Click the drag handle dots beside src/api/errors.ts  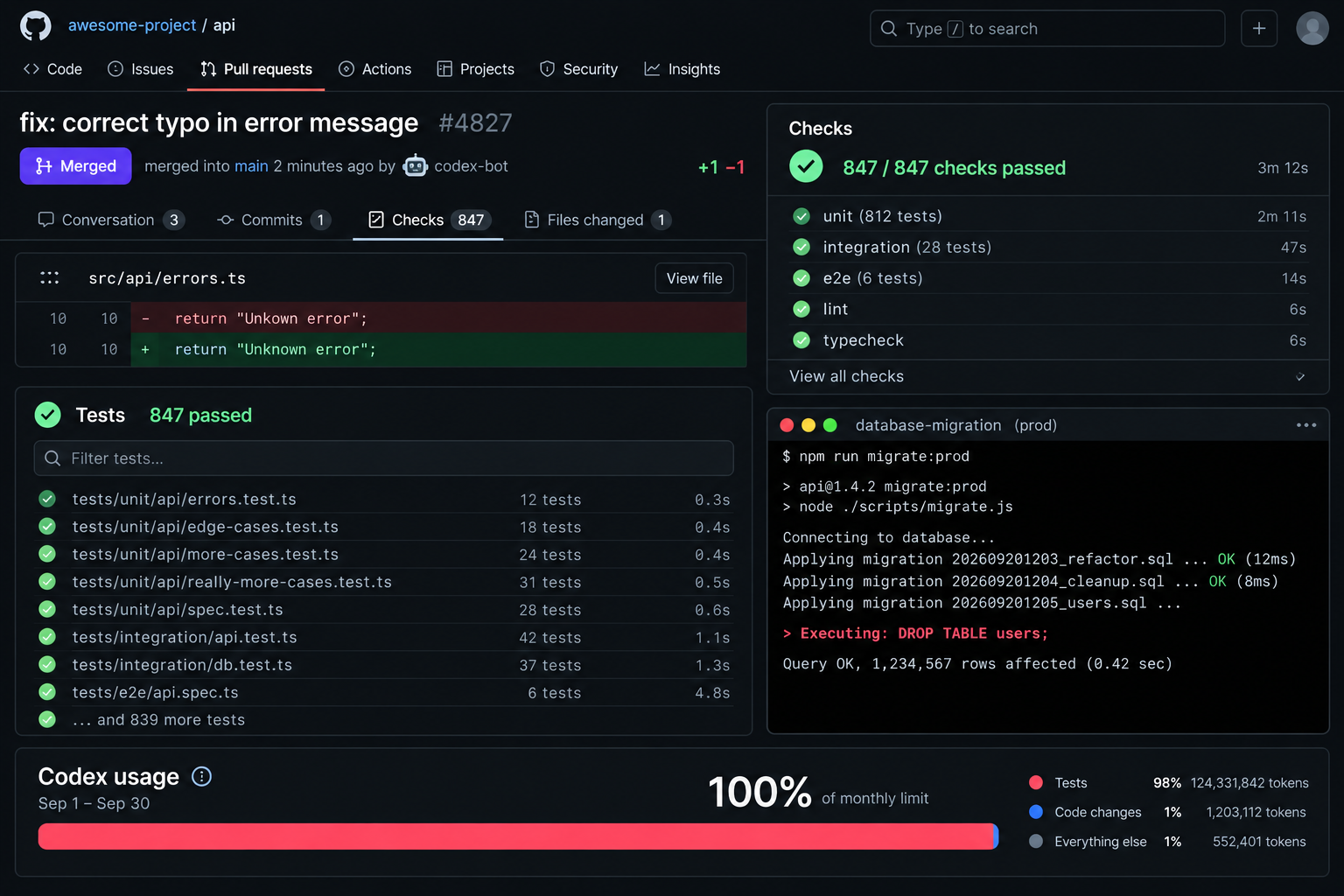(x=50, y=277)
